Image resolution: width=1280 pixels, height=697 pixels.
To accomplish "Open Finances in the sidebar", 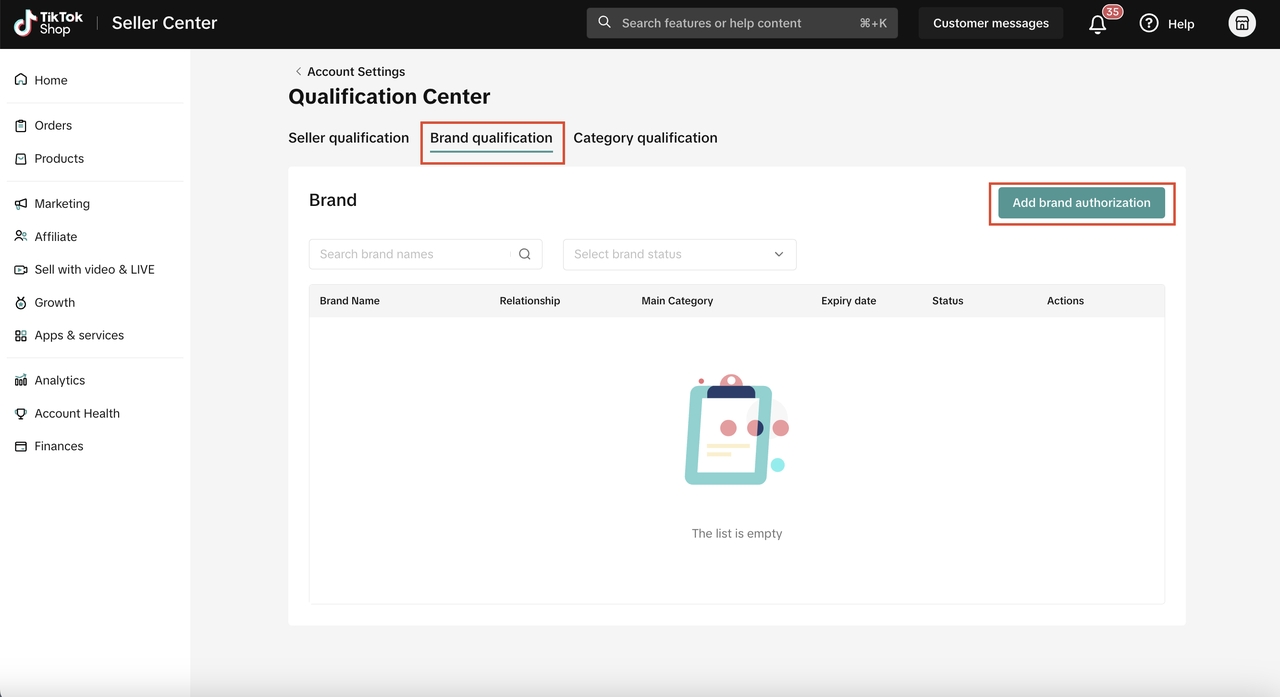I will [58, 446].
